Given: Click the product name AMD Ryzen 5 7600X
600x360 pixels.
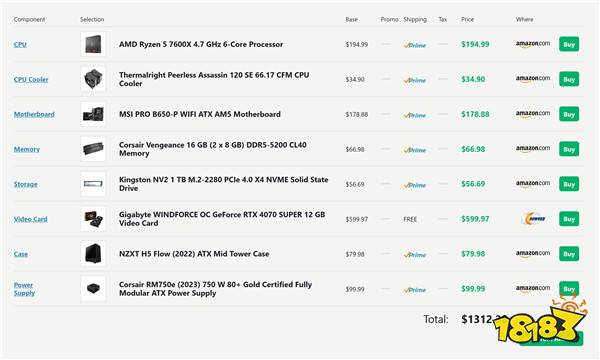Looking at the screenshot, I should coord(201,44).
